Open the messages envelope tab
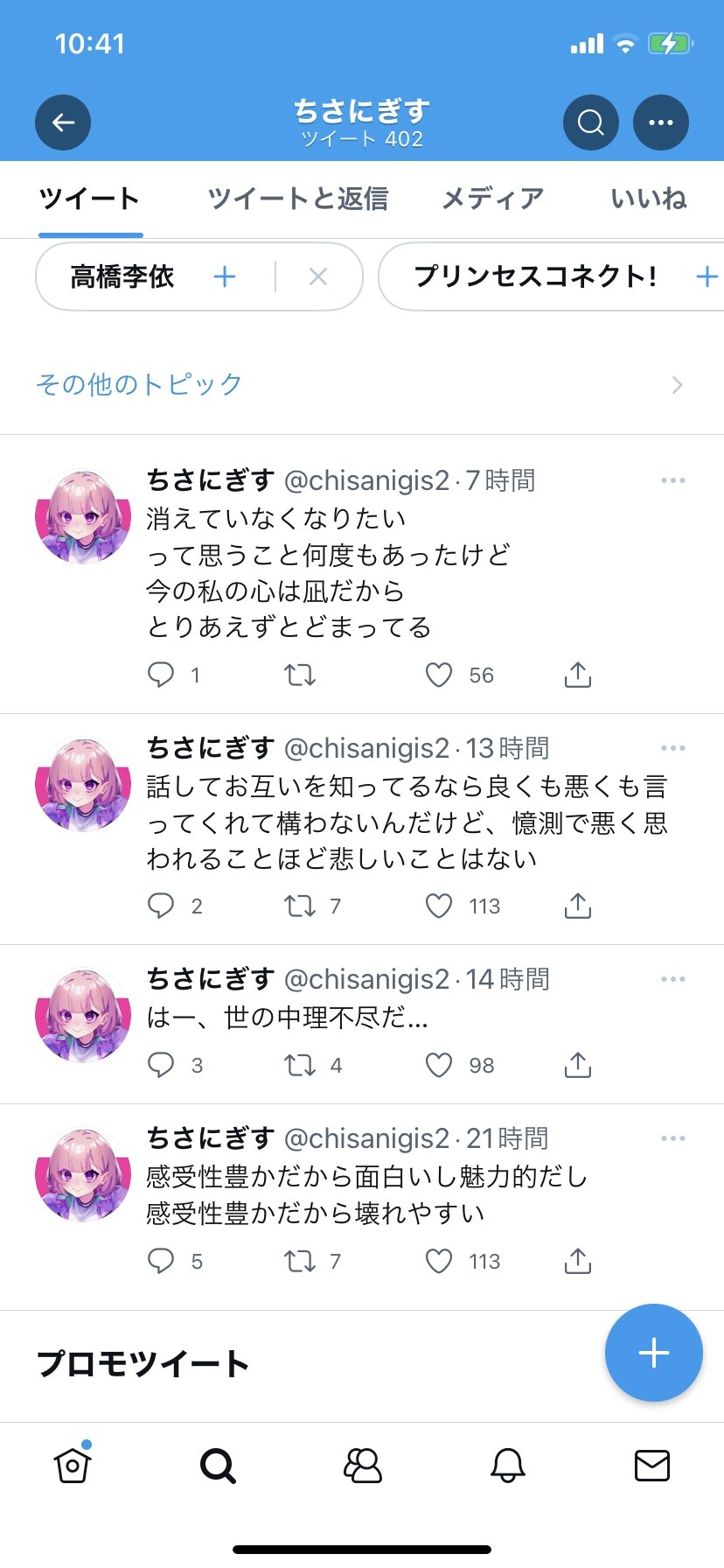Viewport: 724px width, 1568px height. 652,1465
